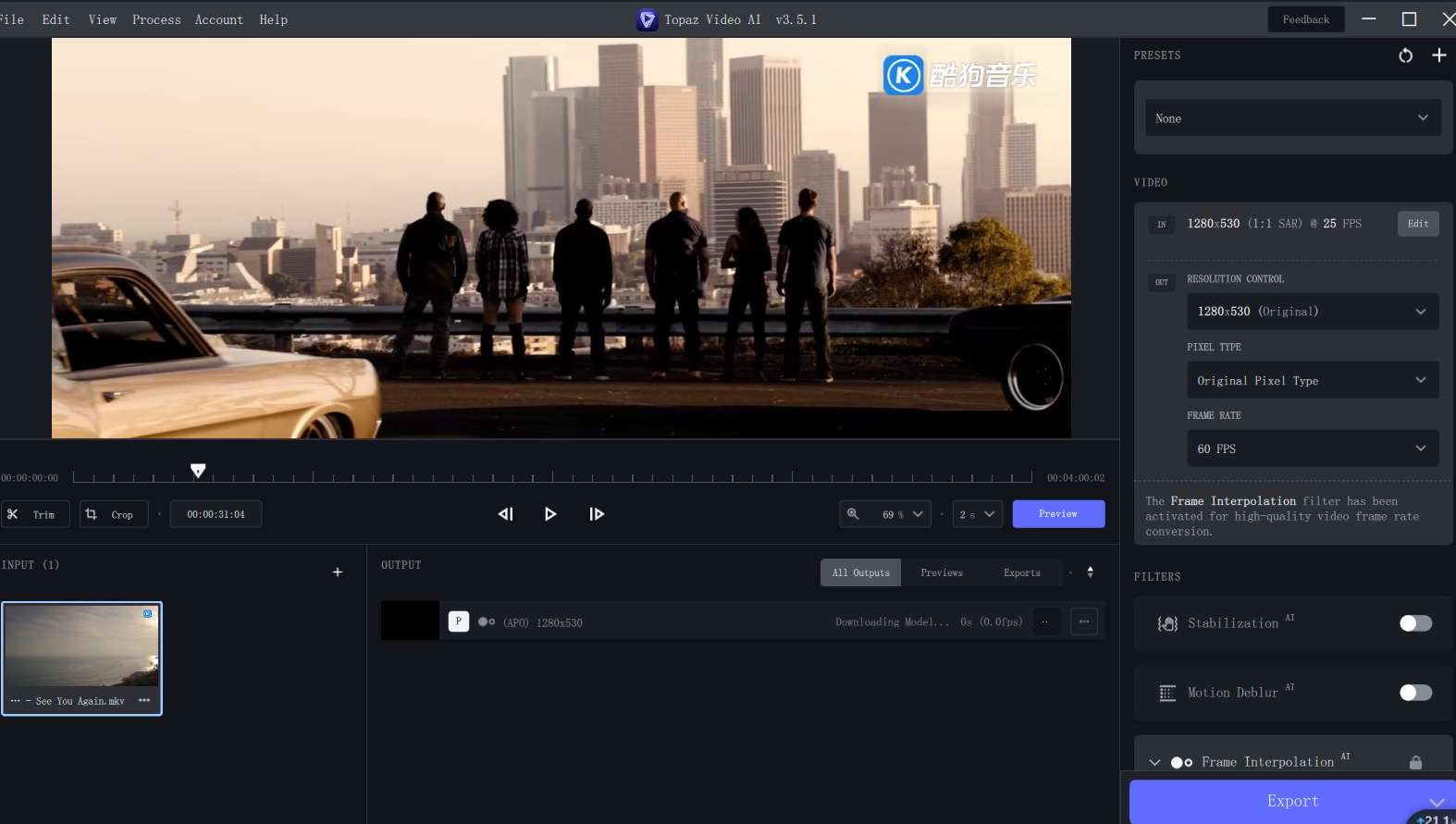Click the (APO) 1280x530 output label
1456x824 pixels.
[x=543, y=622]
